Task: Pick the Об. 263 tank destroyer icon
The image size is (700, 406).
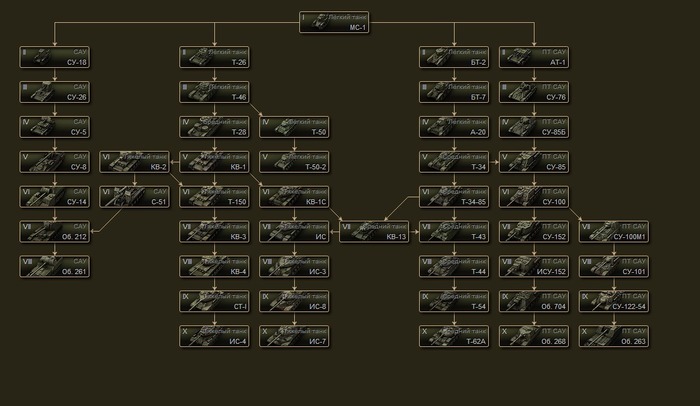Action: [x=614, y=336]
